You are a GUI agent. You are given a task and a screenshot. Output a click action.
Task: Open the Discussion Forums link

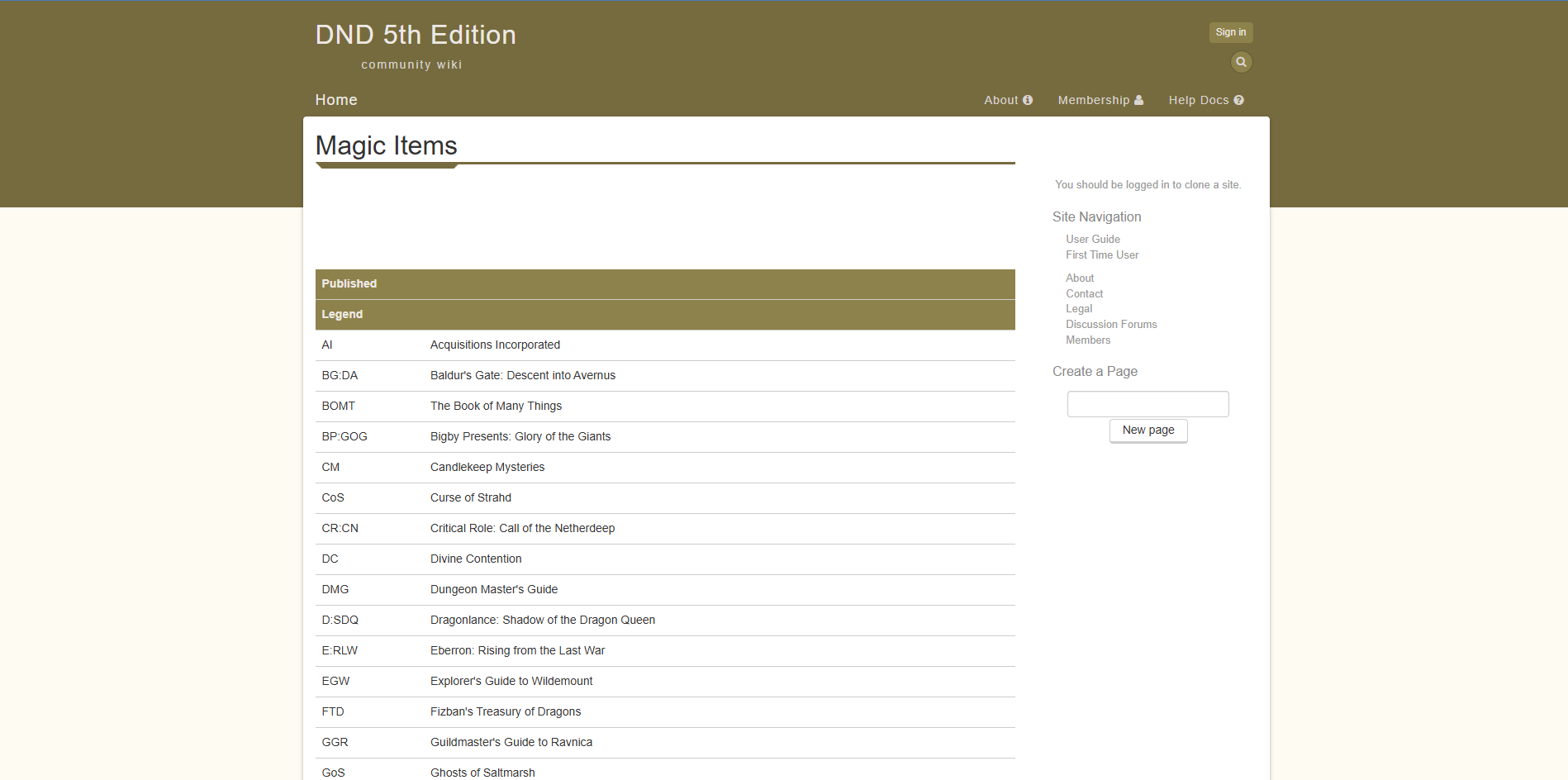pyautogui.click(x=1111, y=325)
